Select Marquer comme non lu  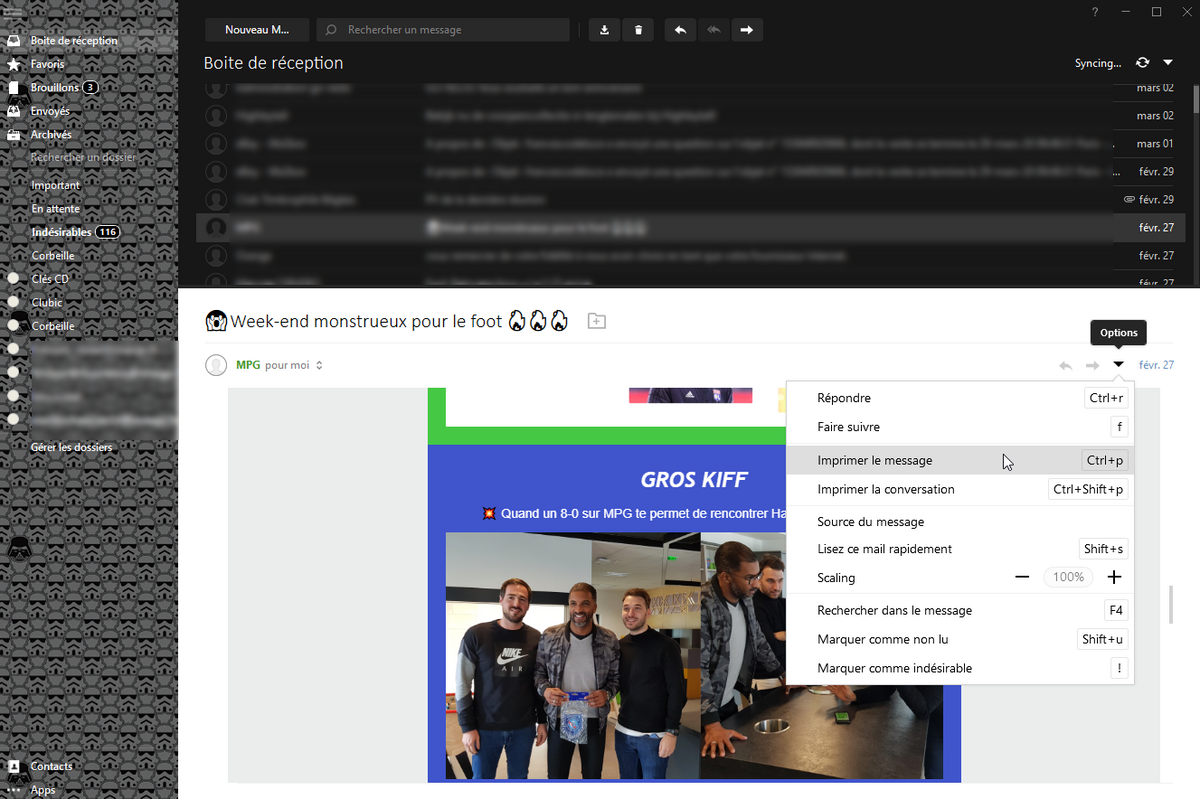[x=960, y=639]
